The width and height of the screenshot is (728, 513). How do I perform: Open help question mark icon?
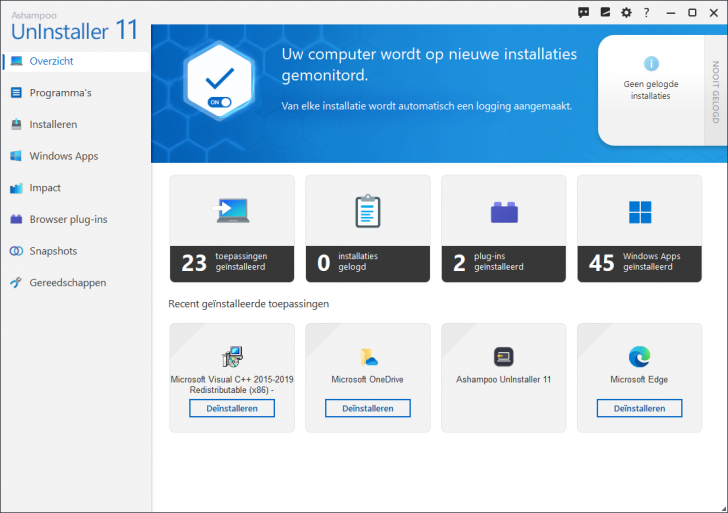coord(646,13)
